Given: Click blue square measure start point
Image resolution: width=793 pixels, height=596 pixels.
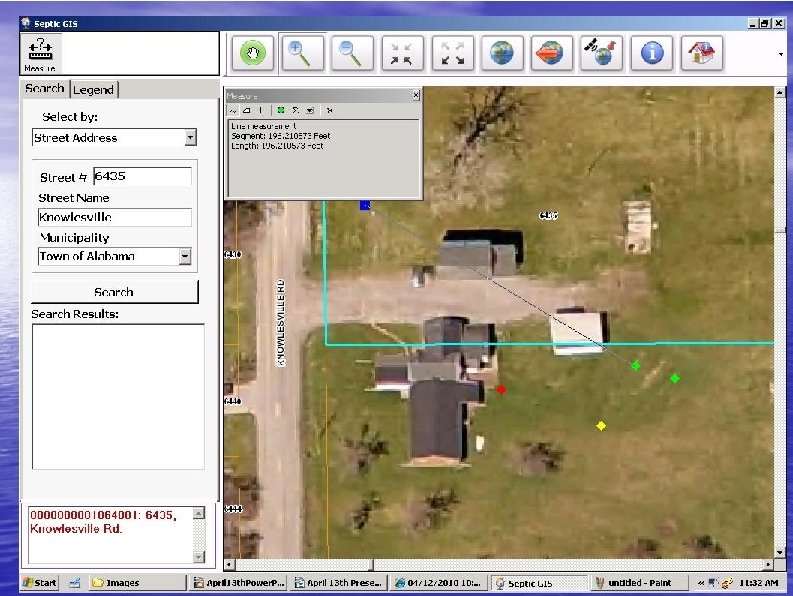Looking at the screenshot, I should [x=365, y=205].
